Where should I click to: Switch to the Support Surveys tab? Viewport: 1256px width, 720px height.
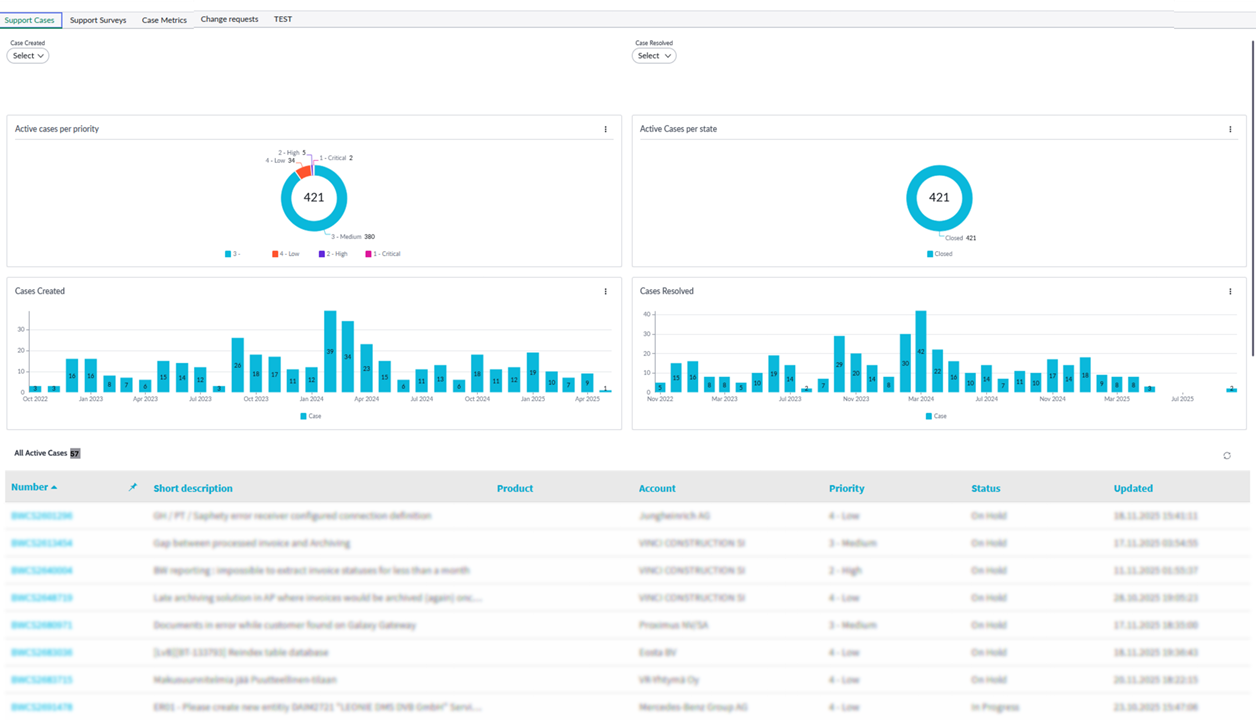(98, 20)
